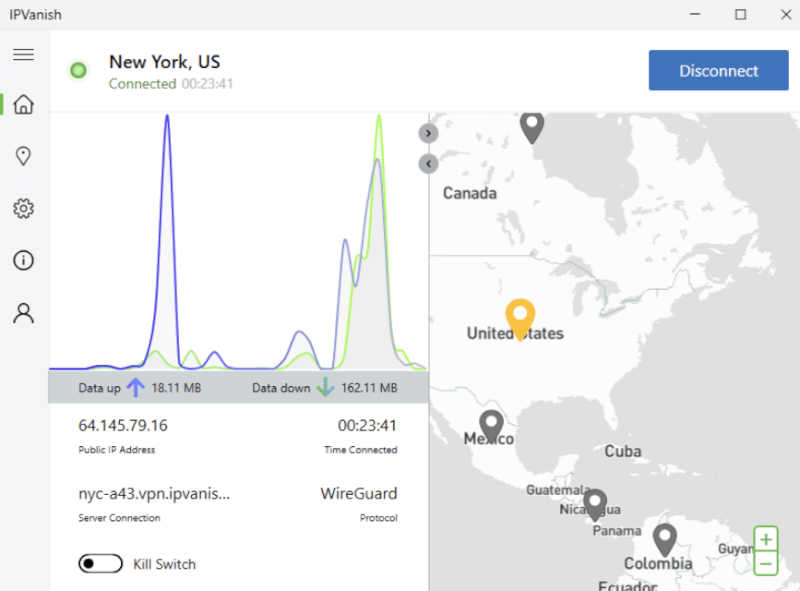The width and height of the screenshot is (800, 591).
Task: Click the WireGuard protocol label
Action: [x=358, y=493]
